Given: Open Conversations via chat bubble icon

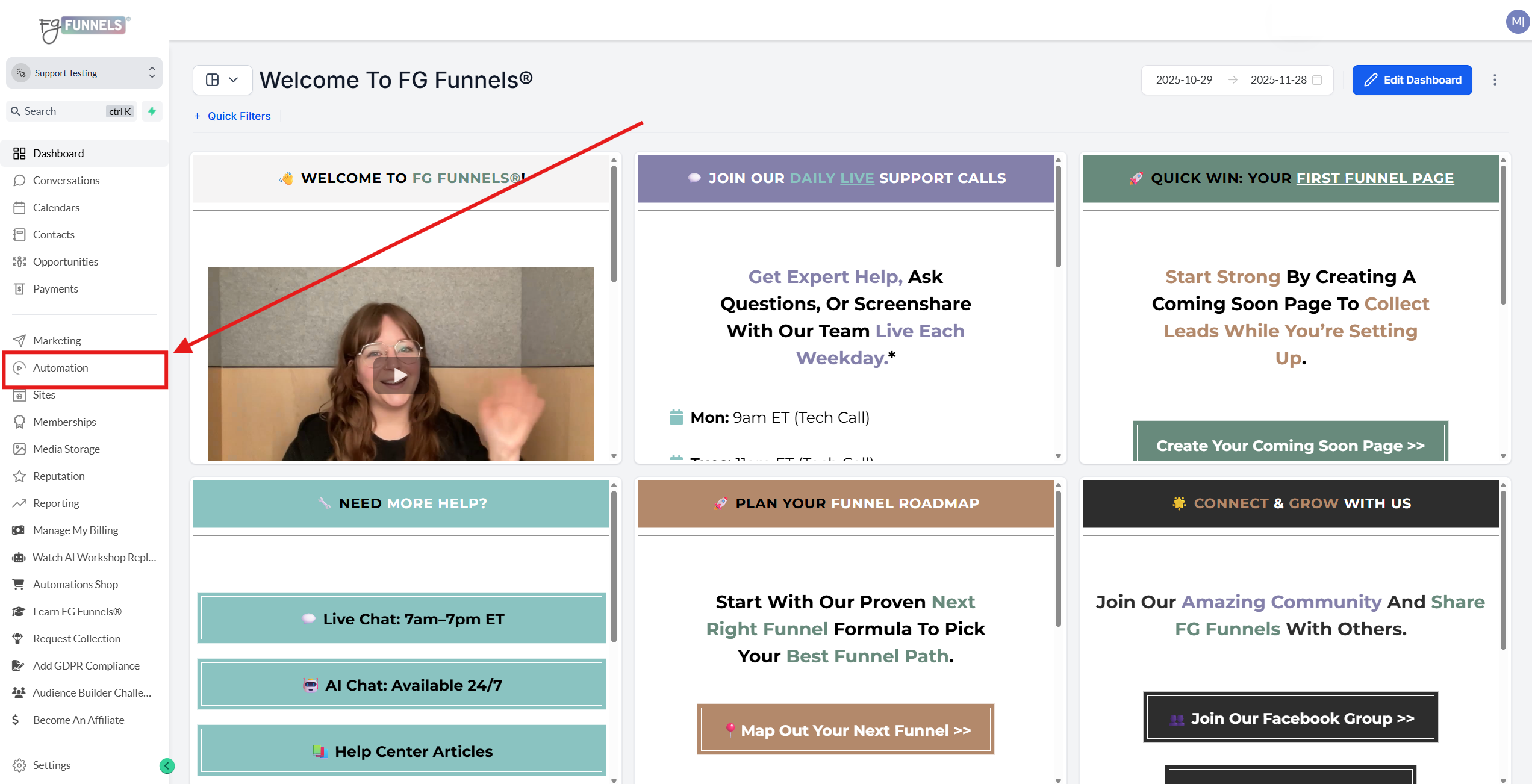Looking at the screenshot, I should coord(19,181).
